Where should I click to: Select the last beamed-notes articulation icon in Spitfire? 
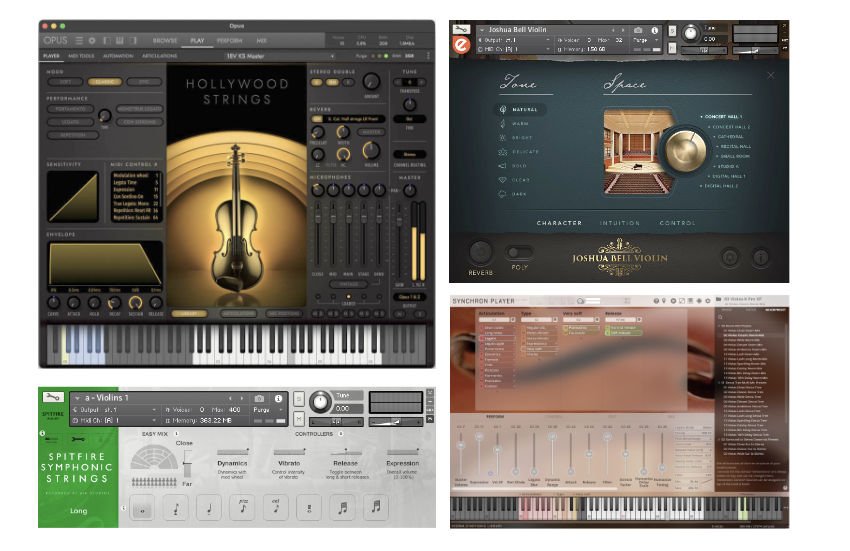click(376, 508)
